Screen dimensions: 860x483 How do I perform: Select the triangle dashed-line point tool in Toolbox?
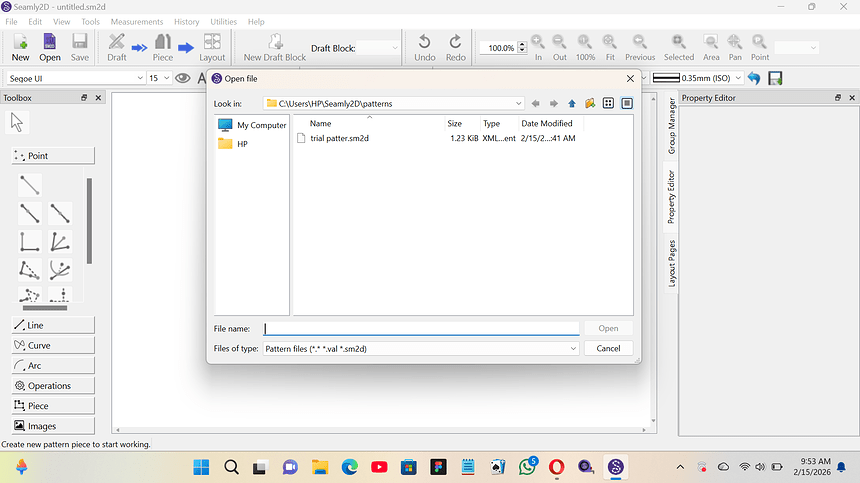point(30,270)
